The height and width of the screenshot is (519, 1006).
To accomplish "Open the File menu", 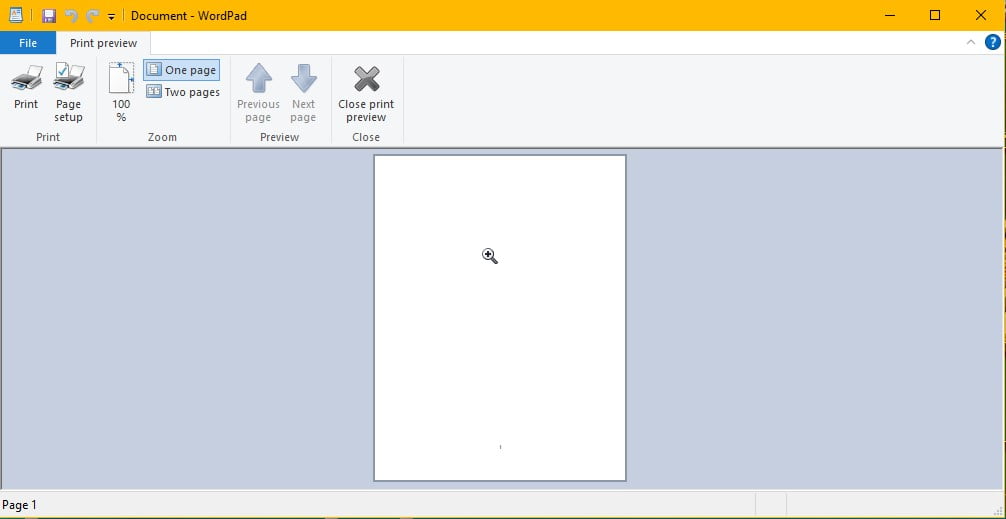I will click(28, 43).
